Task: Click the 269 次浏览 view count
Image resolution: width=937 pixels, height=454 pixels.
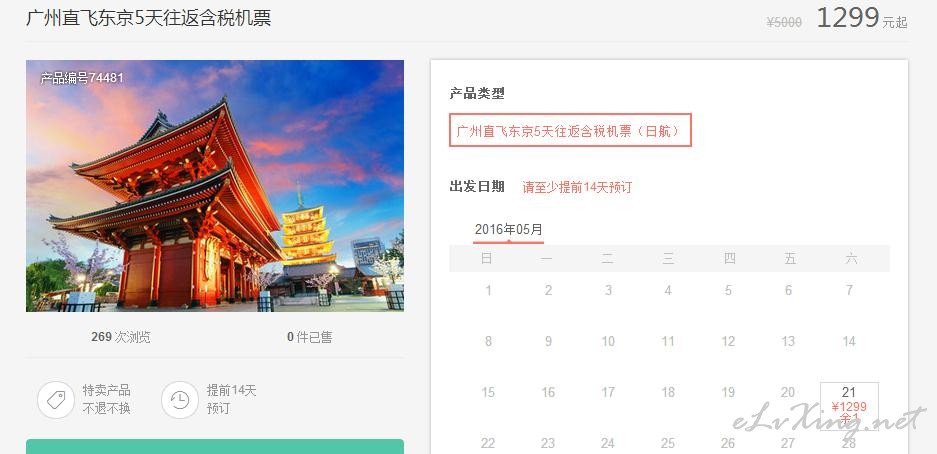Action: pos(121,337)
